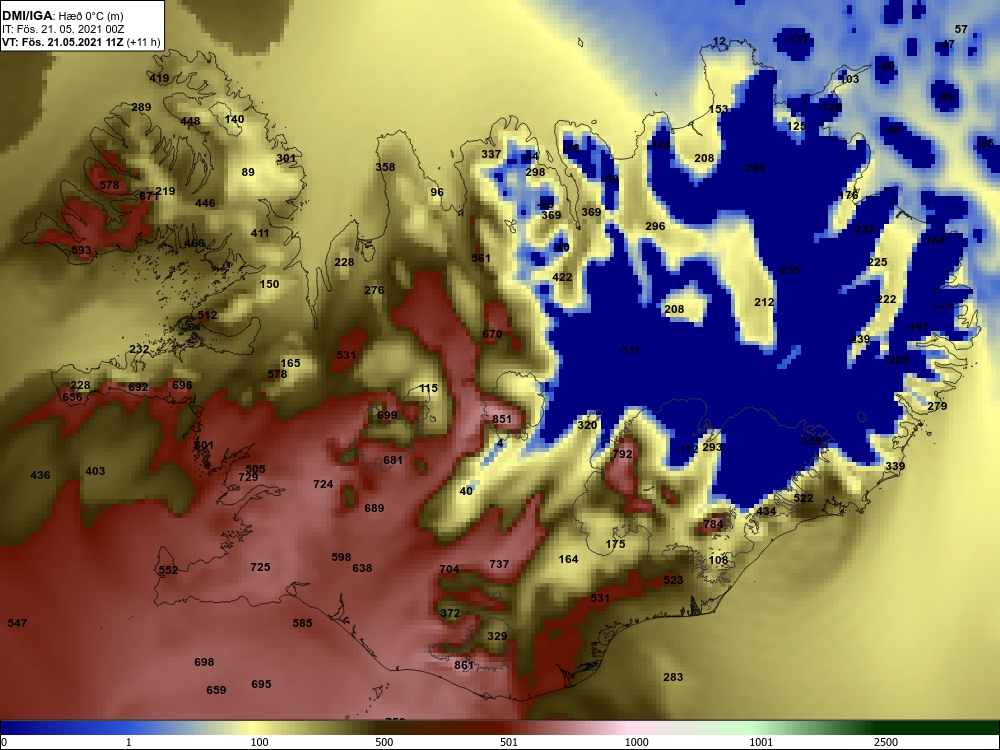Click the map value 96
Viewport: 1000px width, 750px height.
[437, 192]
